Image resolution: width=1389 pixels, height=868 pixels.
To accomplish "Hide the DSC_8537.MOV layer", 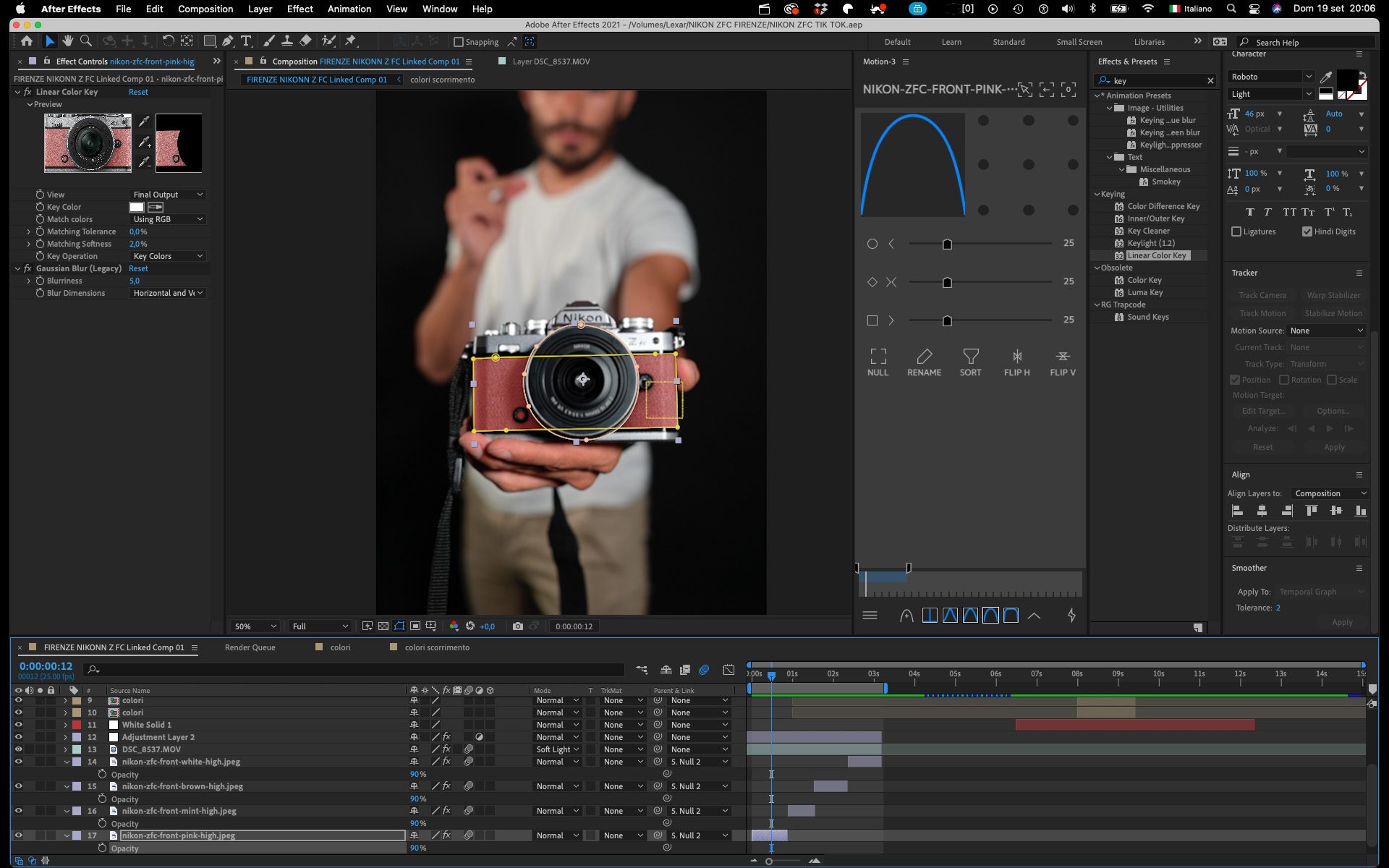I will (x=18, y=749).
